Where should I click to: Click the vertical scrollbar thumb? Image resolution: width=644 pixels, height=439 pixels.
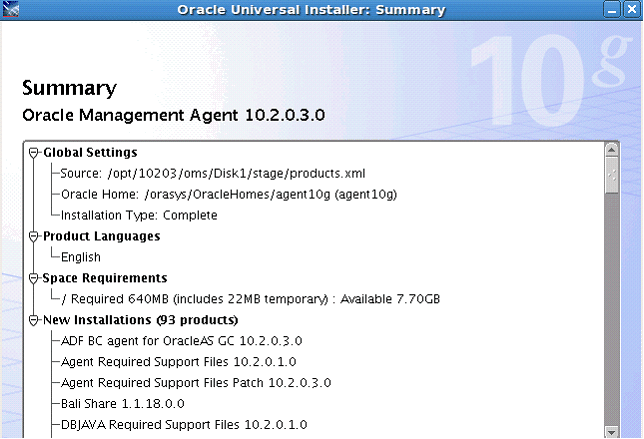[x=612, y=175]
